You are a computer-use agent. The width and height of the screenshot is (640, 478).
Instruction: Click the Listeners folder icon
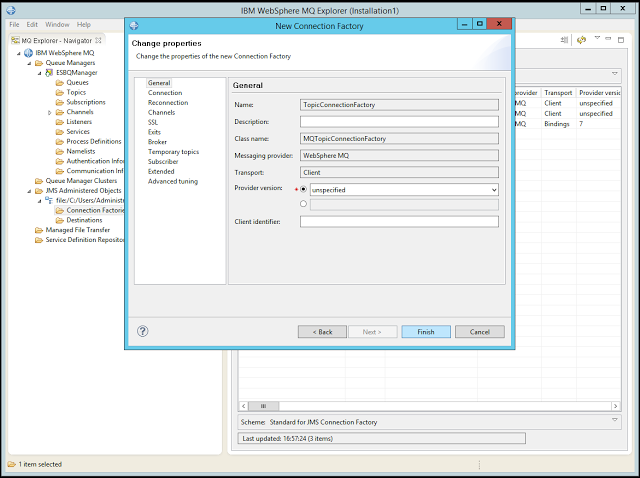coord(60,122)
